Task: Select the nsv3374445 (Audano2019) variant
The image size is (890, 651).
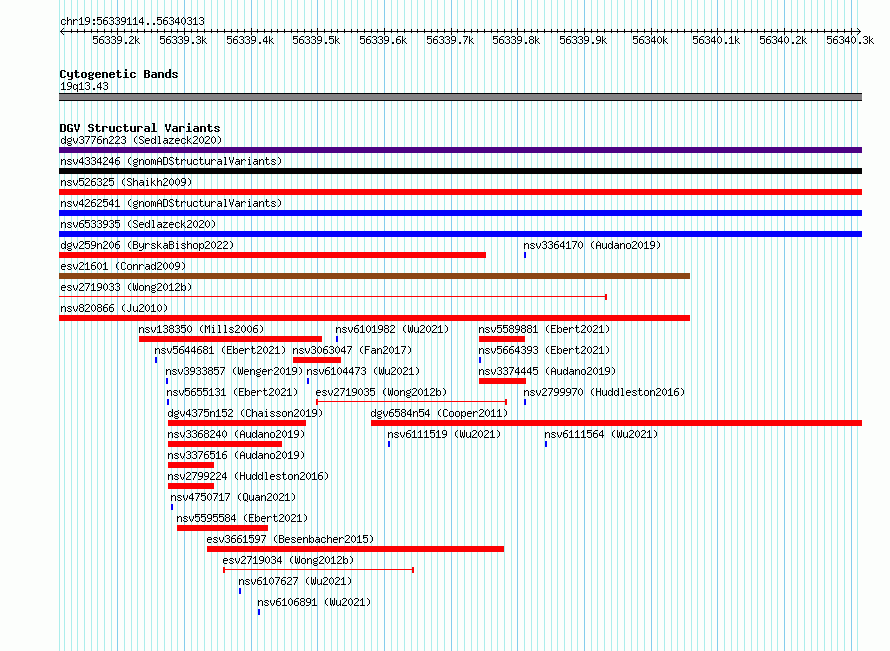Action: coord(502,381)
